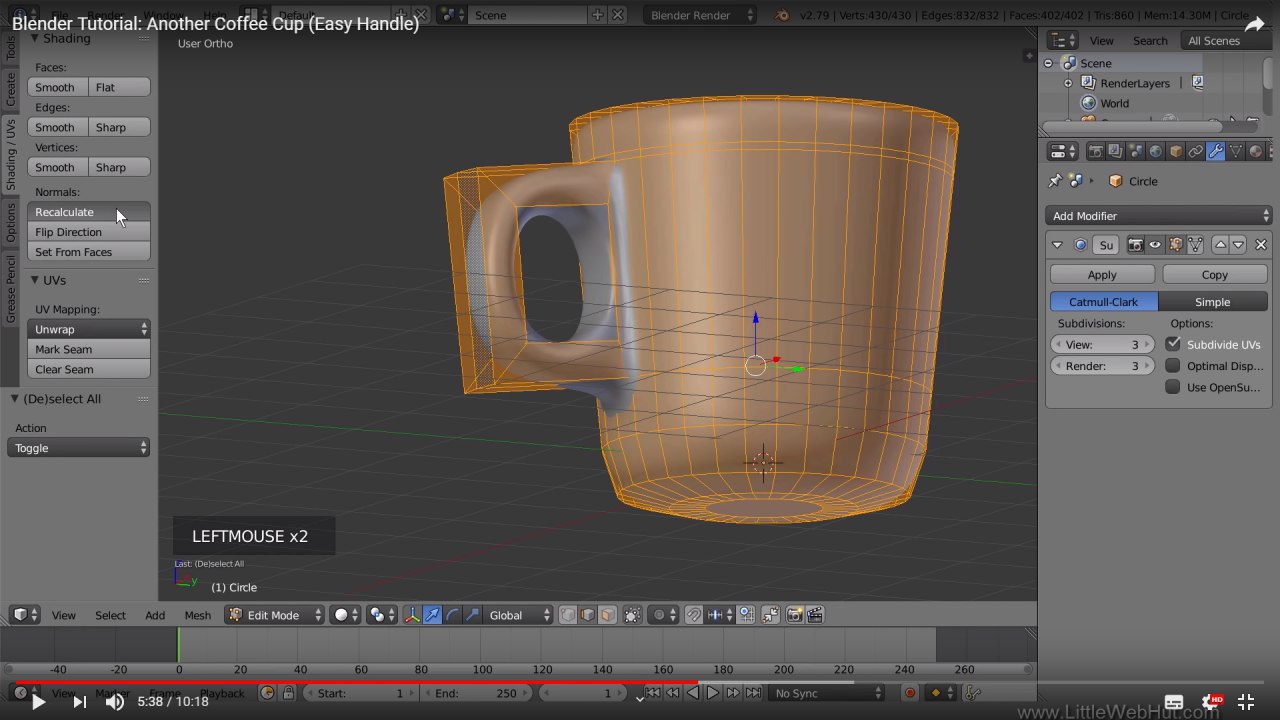Select the Simple subdivision type
The image size is (1280, 720).
1213,302
